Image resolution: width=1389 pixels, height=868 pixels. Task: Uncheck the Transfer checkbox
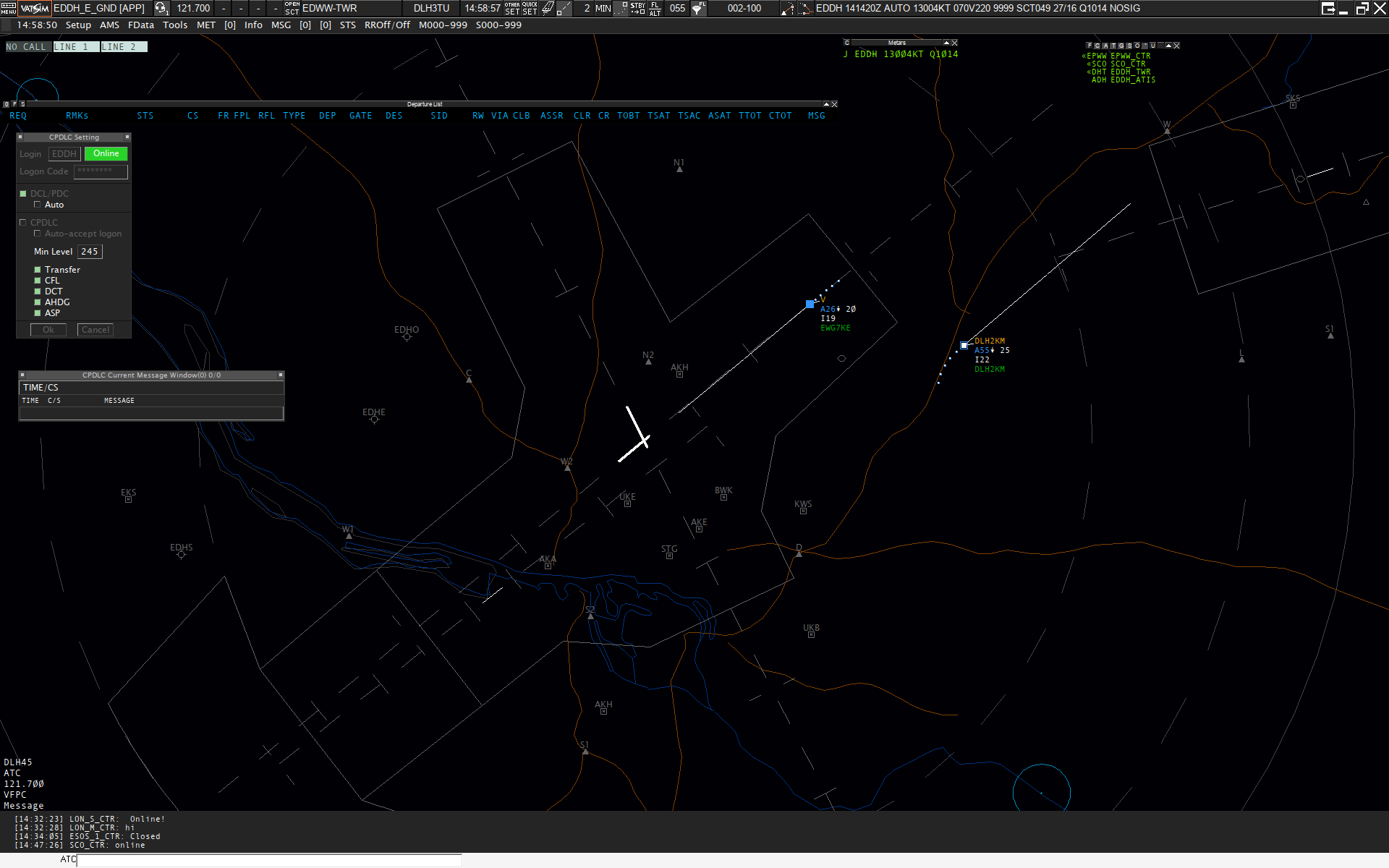point(38,270)
